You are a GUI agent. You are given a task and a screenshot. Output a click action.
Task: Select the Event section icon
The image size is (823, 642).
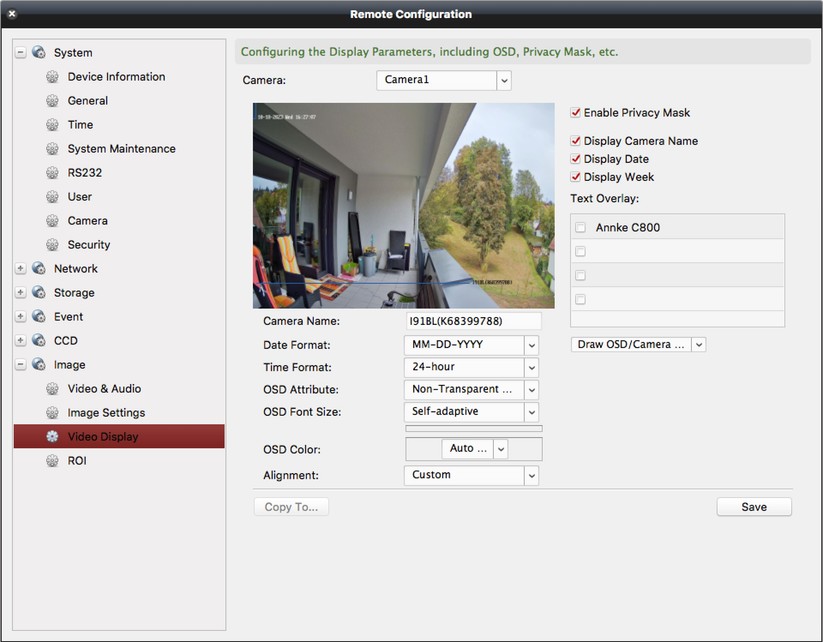coord(38,316)
